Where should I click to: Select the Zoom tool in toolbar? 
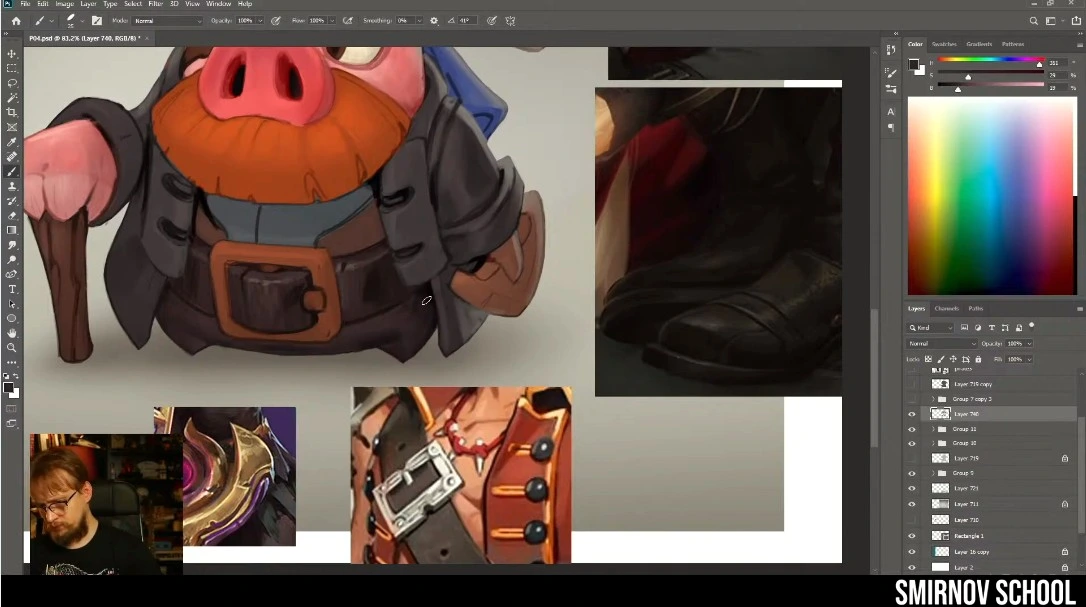point(12,347)
